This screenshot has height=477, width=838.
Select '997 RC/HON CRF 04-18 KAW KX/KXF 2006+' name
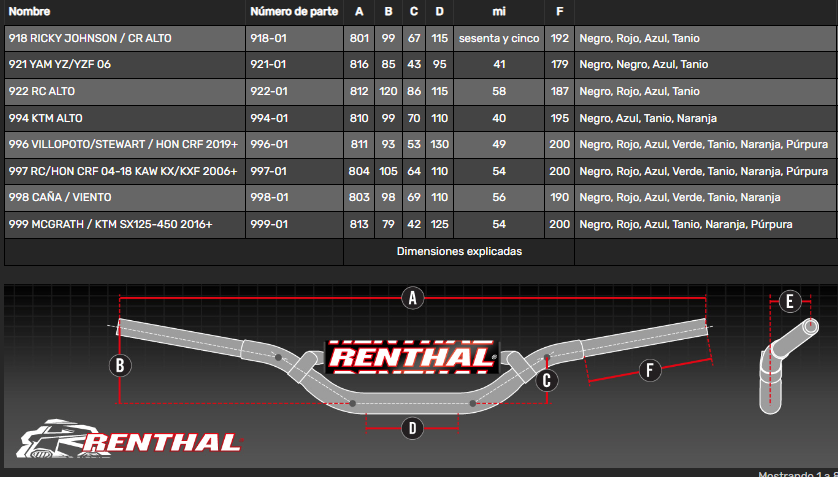[x=123, y=171]
